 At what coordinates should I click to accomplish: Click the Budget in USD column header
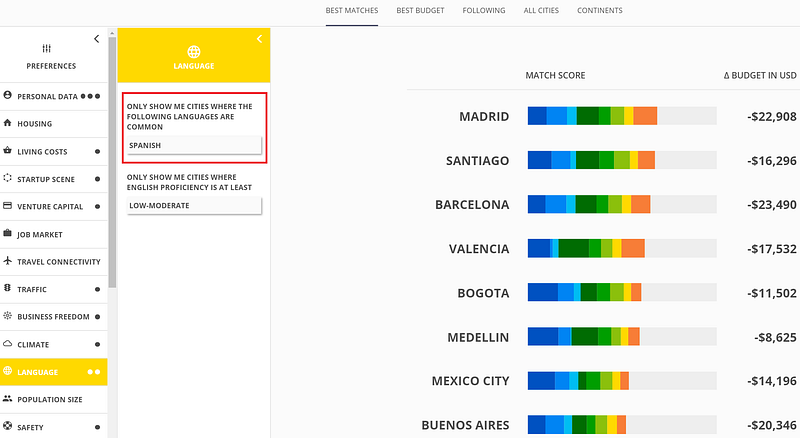tap(760, 76)
